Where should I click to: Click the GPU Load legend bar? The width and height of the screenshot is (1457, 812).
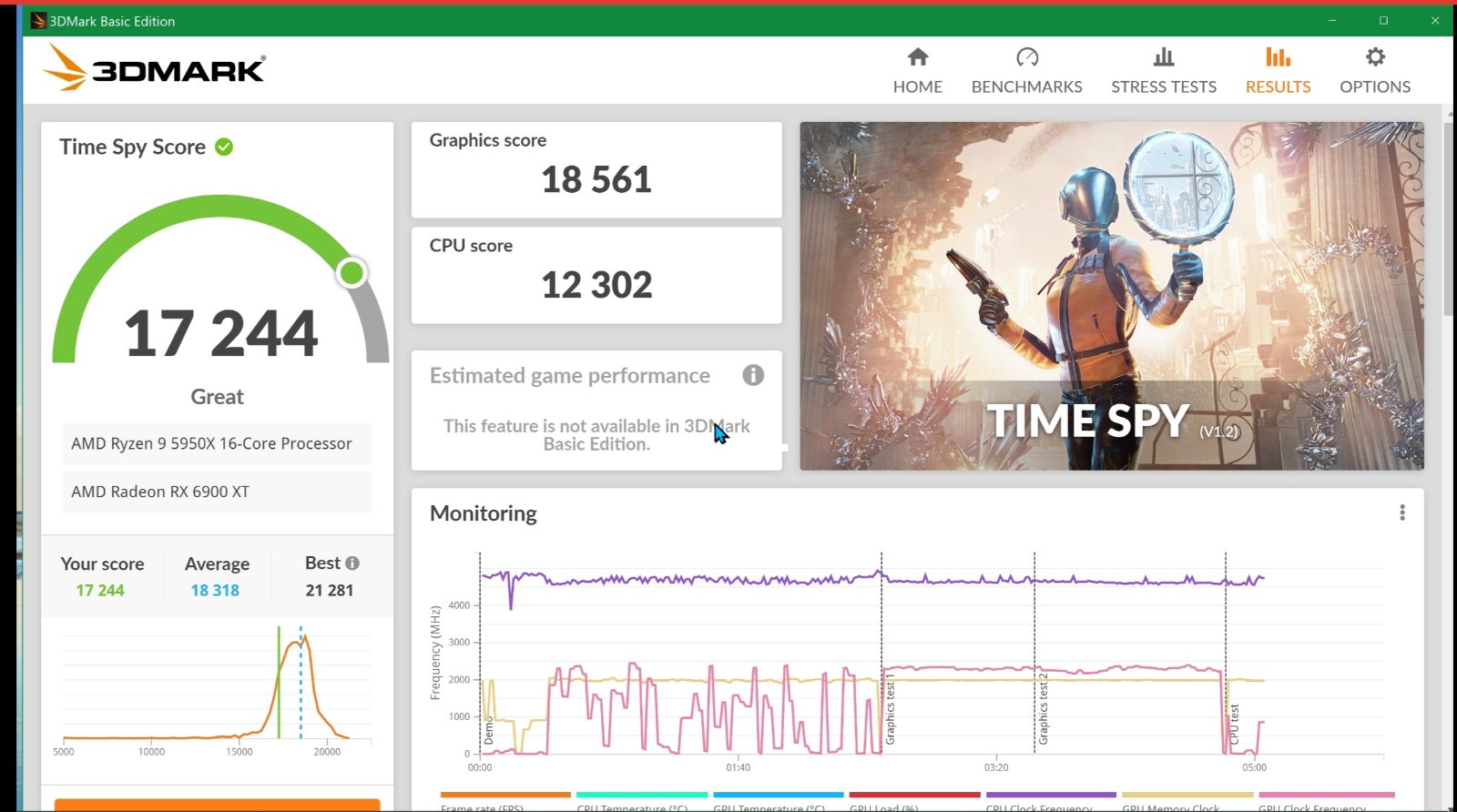click(x=914, y=796)
